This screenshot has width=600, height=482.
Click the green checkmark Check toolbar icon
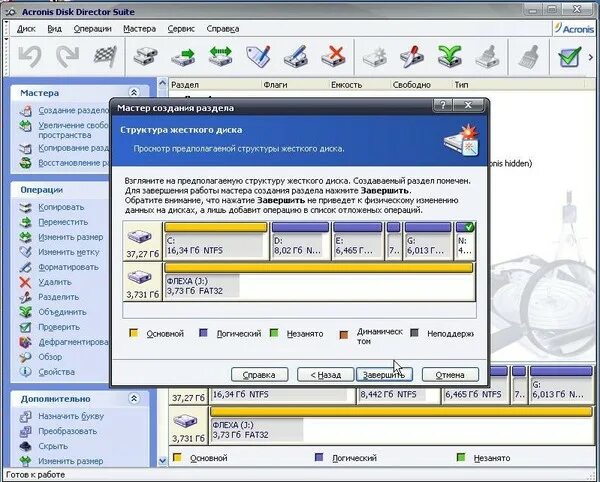coord(569,57)
